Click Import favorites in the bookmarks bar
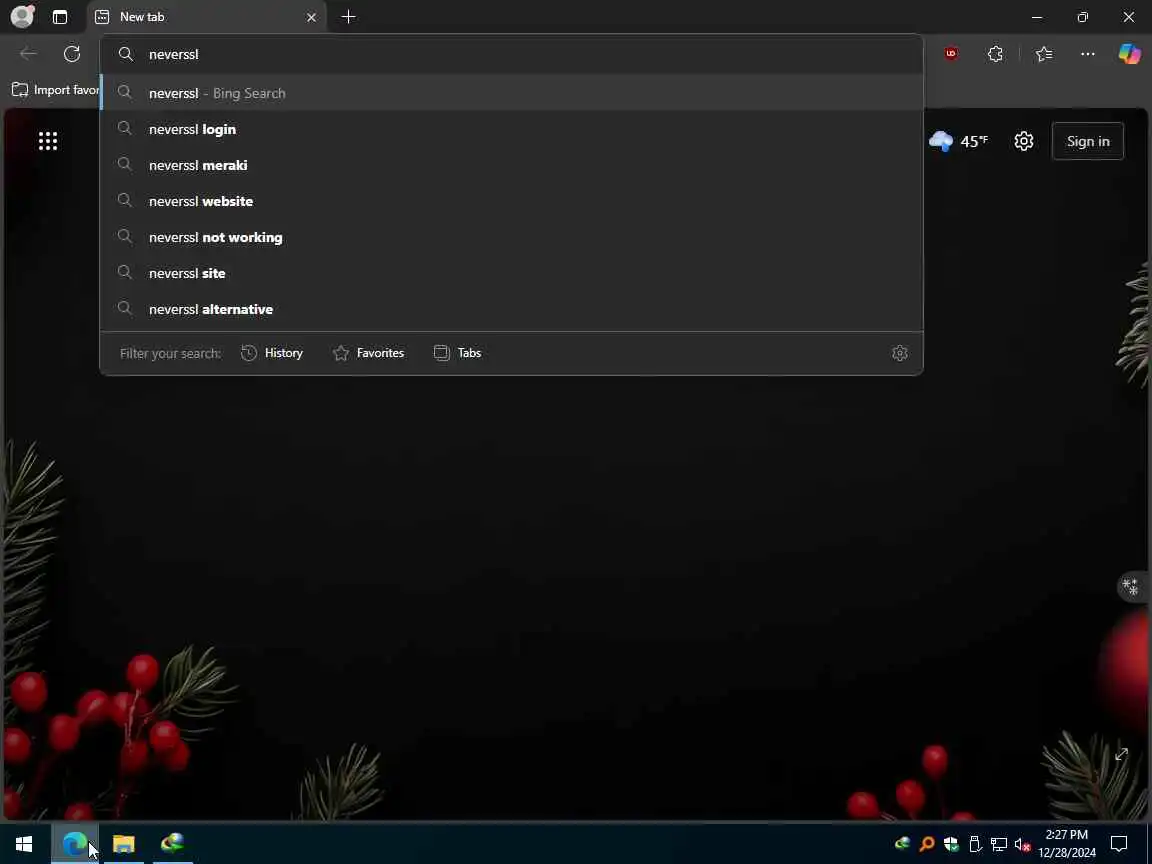This screenshot has height=864, width=1152. 55,90
